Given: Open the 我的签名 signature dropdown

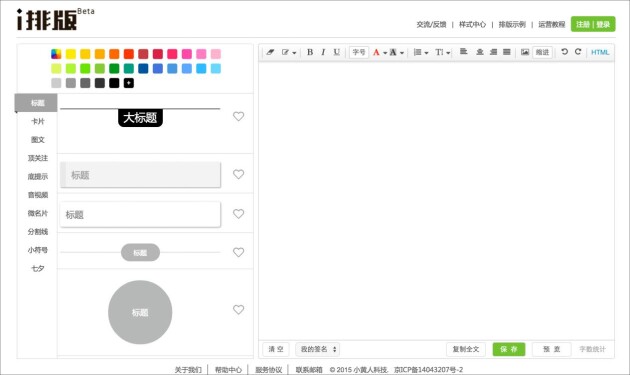Looking at the screenshot, I should coord(318,349).
